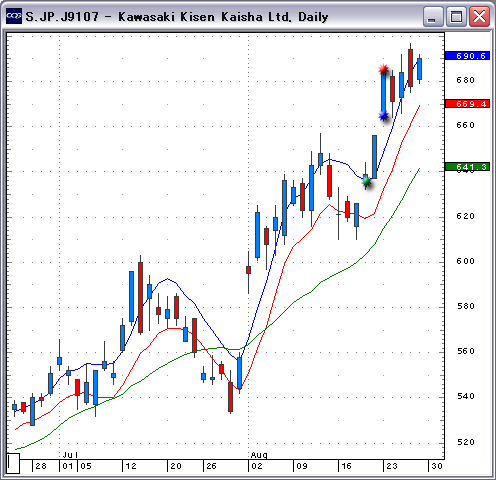Minimize the Kawasaki Kisen chart window
The height and width of the screenshot is (480, 496).
pyautogui.click(x=433, y=16)
